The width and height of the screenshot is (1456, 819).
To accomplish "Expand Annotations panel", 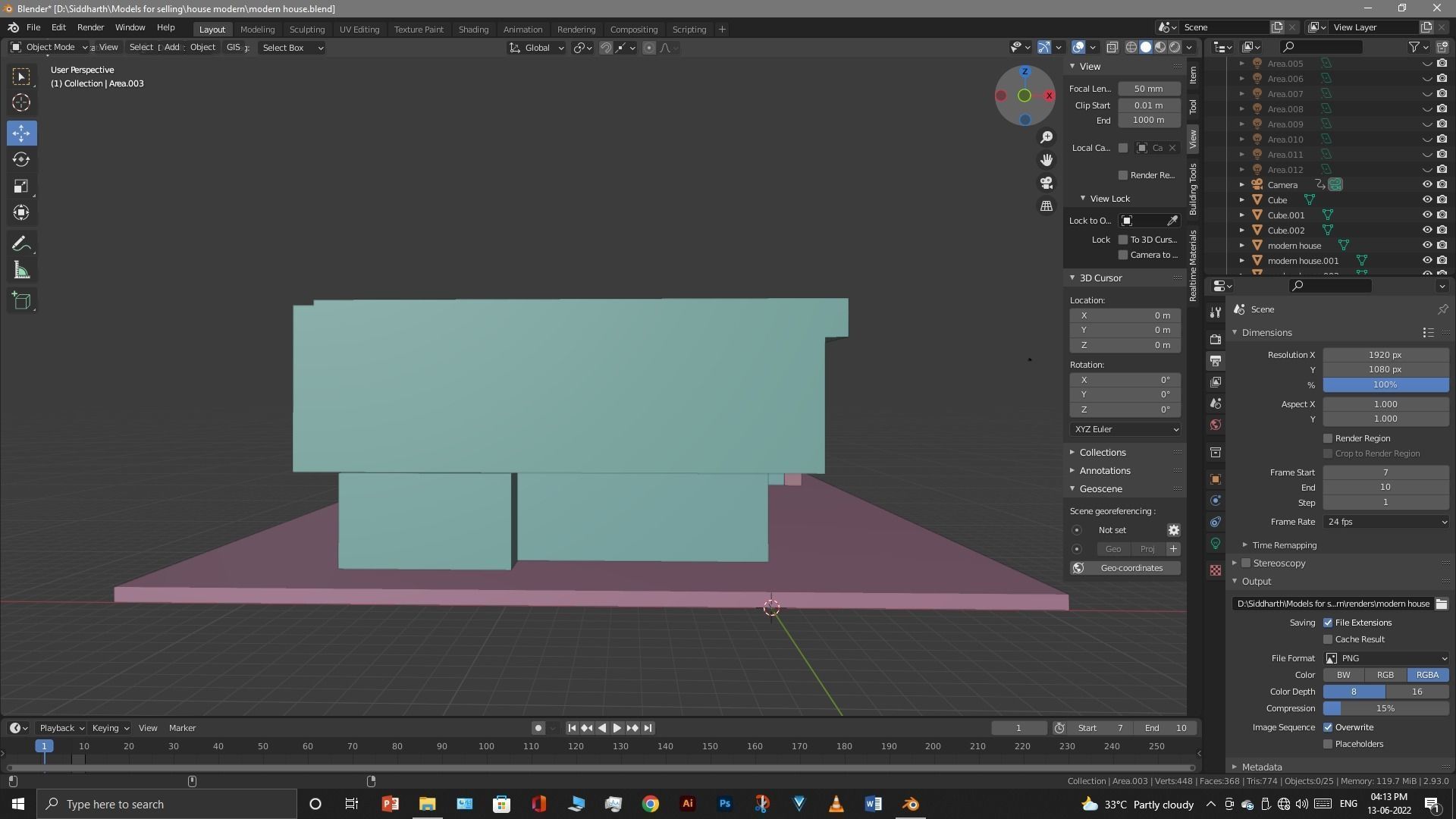I will 1104,471.
